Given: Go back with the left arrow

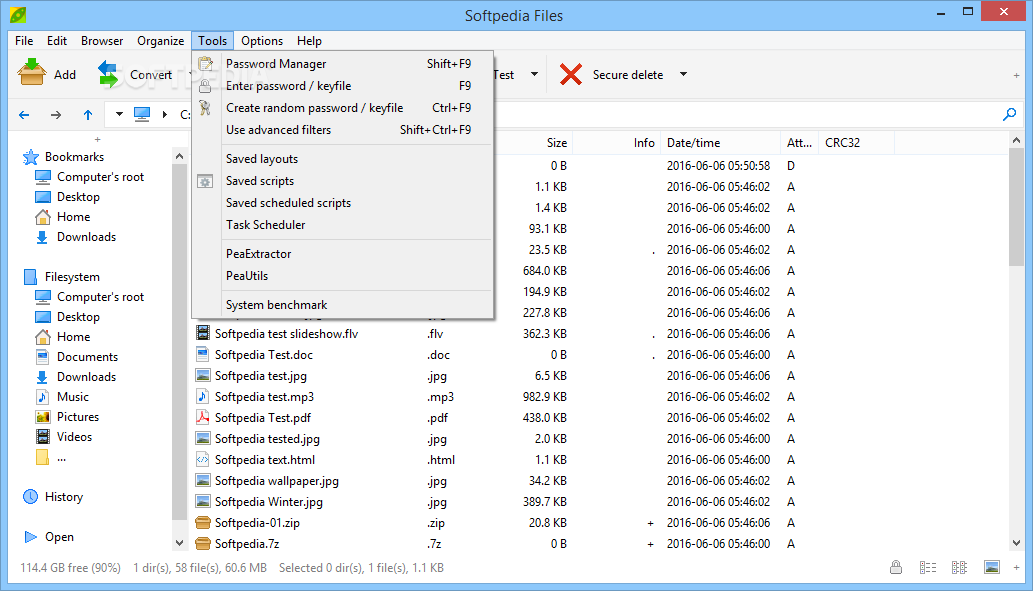Looking at the screenshot, I should (x=24, y=115).
